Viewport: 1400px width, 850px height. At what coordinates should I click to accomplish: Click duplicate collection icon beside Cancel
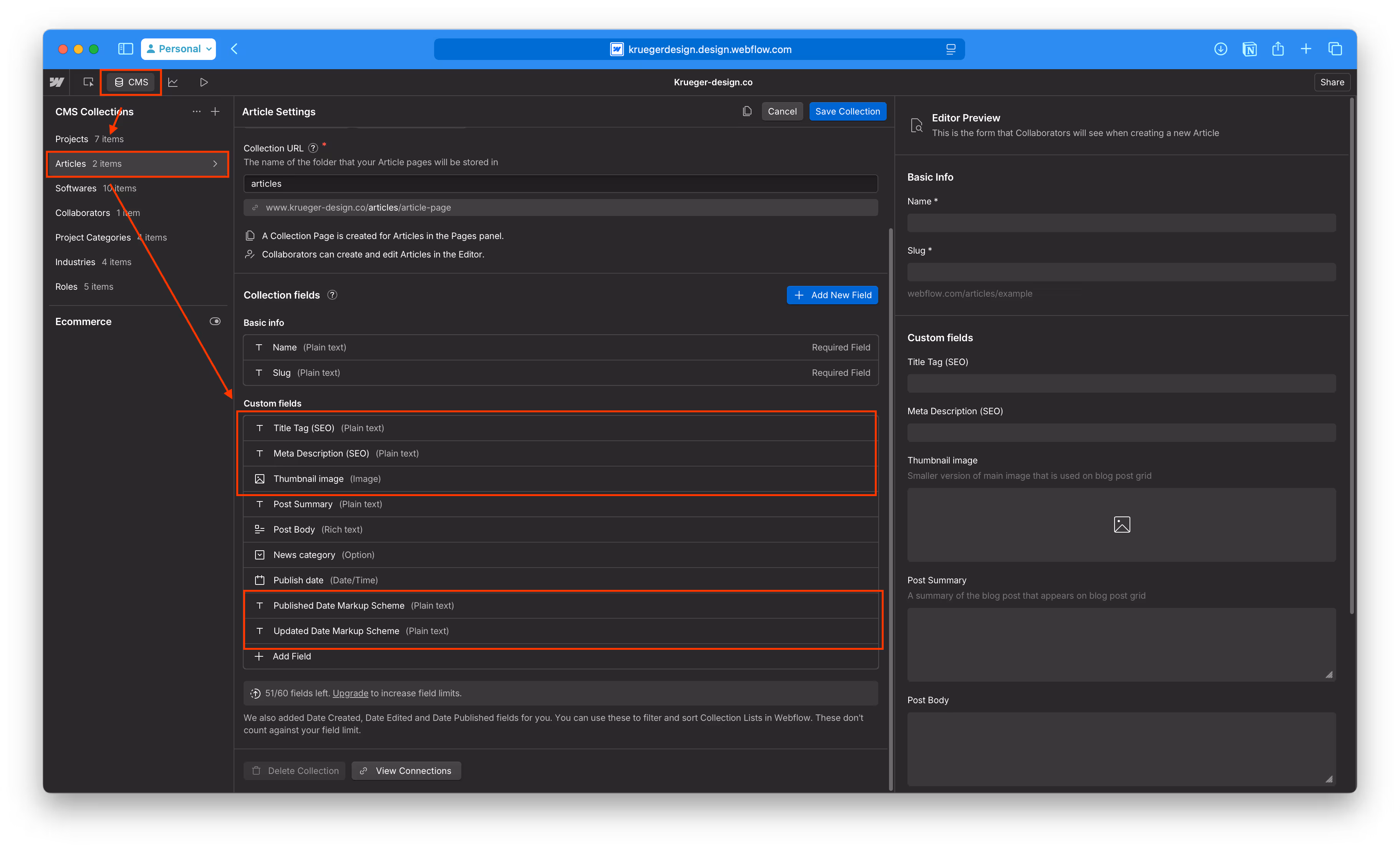tap(747, 111)
